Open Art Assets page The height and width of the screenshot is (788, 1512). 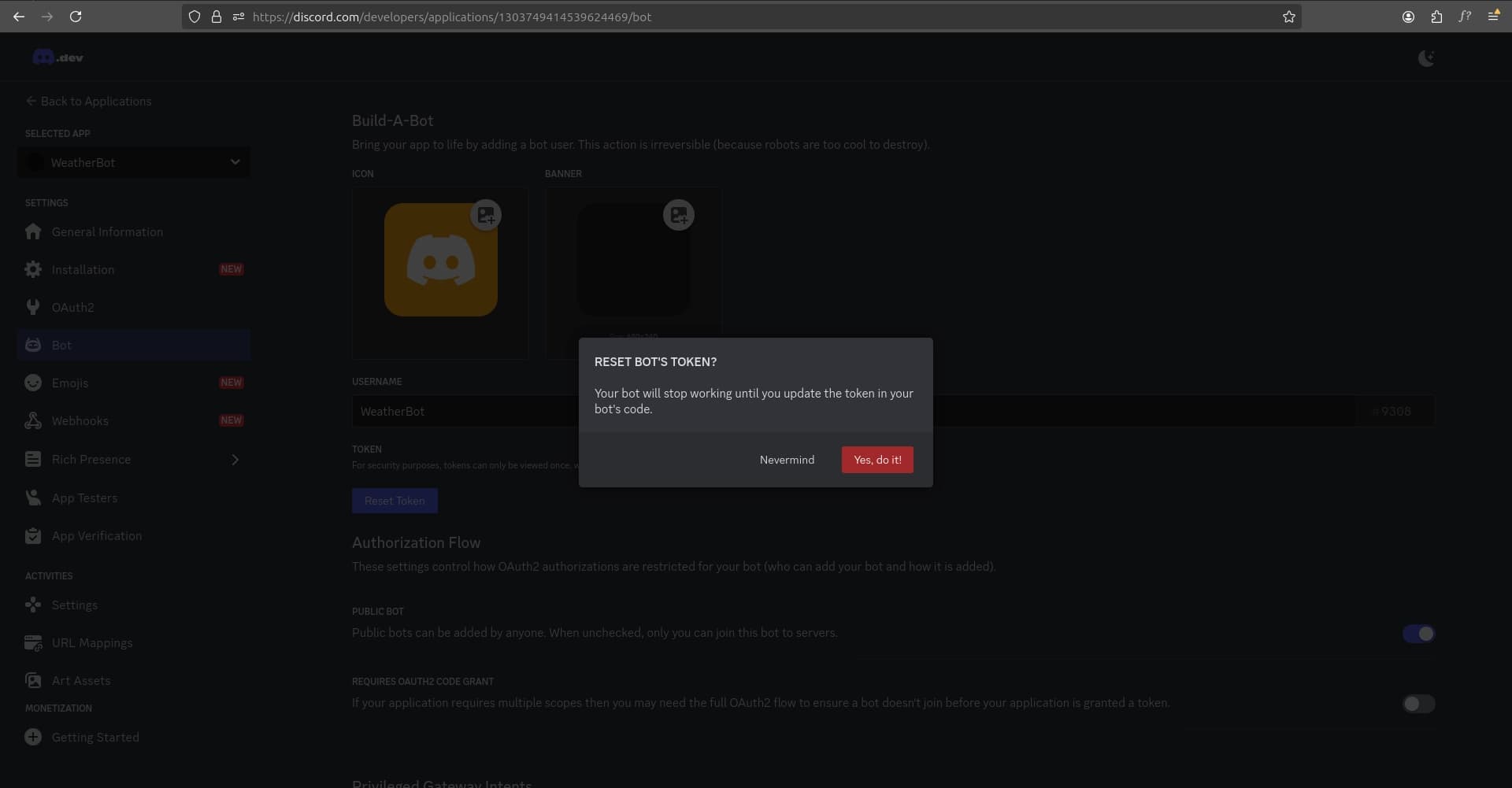pos(134,680)
